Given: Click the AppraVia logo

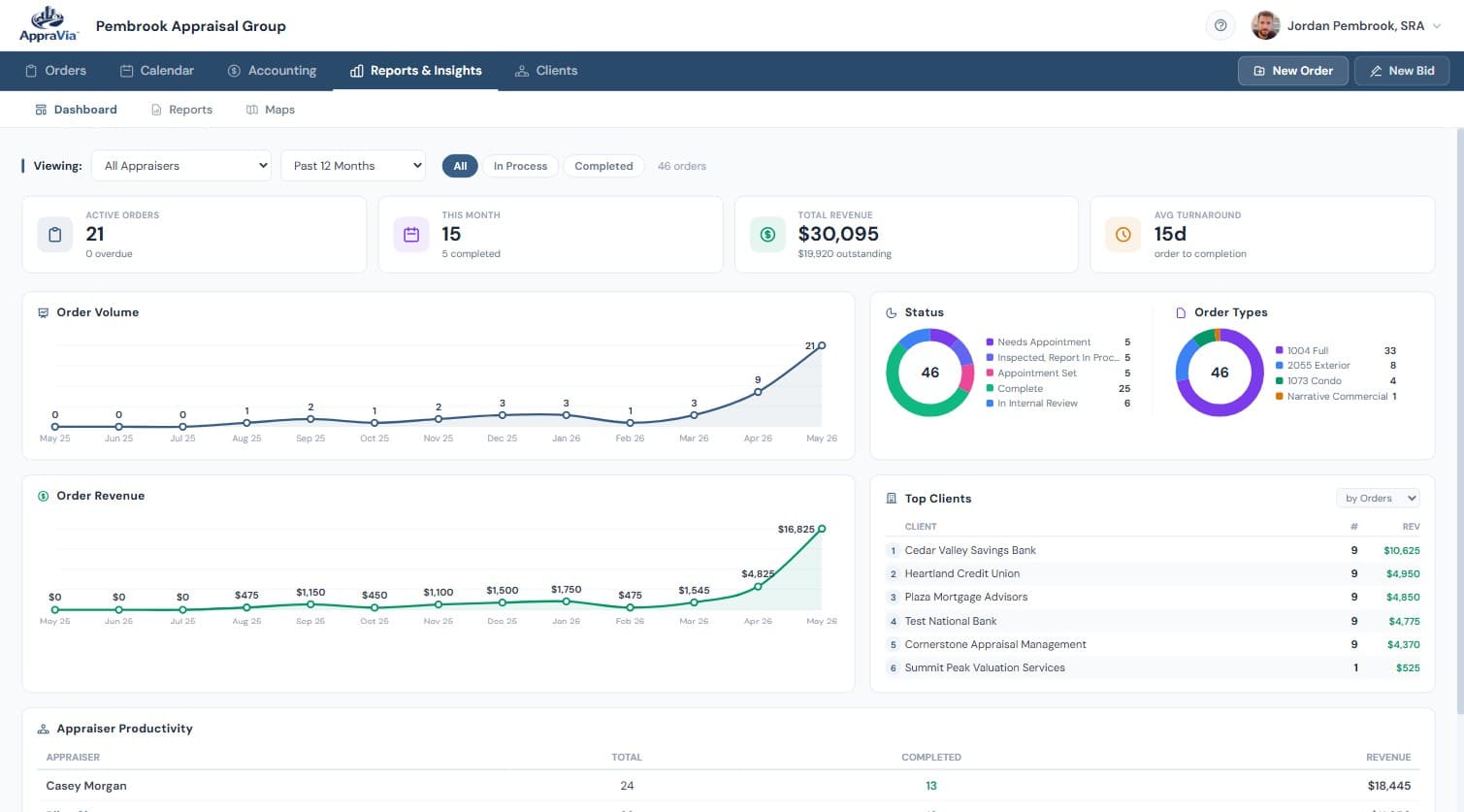Looking at the screenshot, I should (48, 24).
